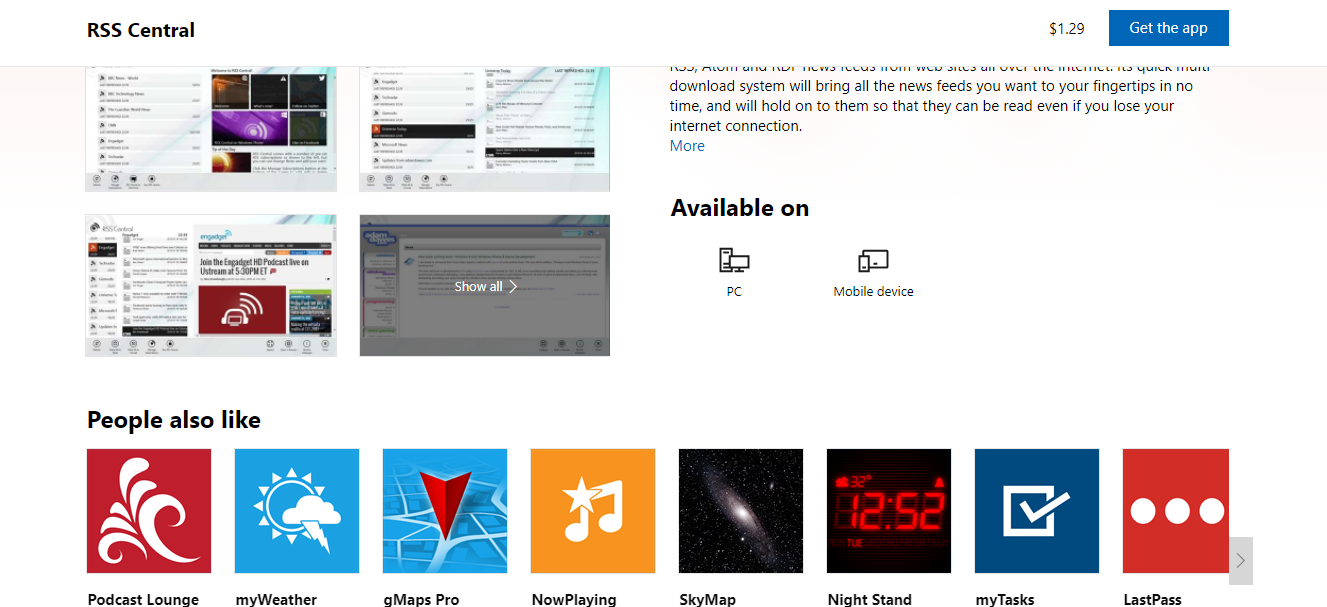Click the RSS Central header title
Viewport: 1327px width, 607px height.
141,30
